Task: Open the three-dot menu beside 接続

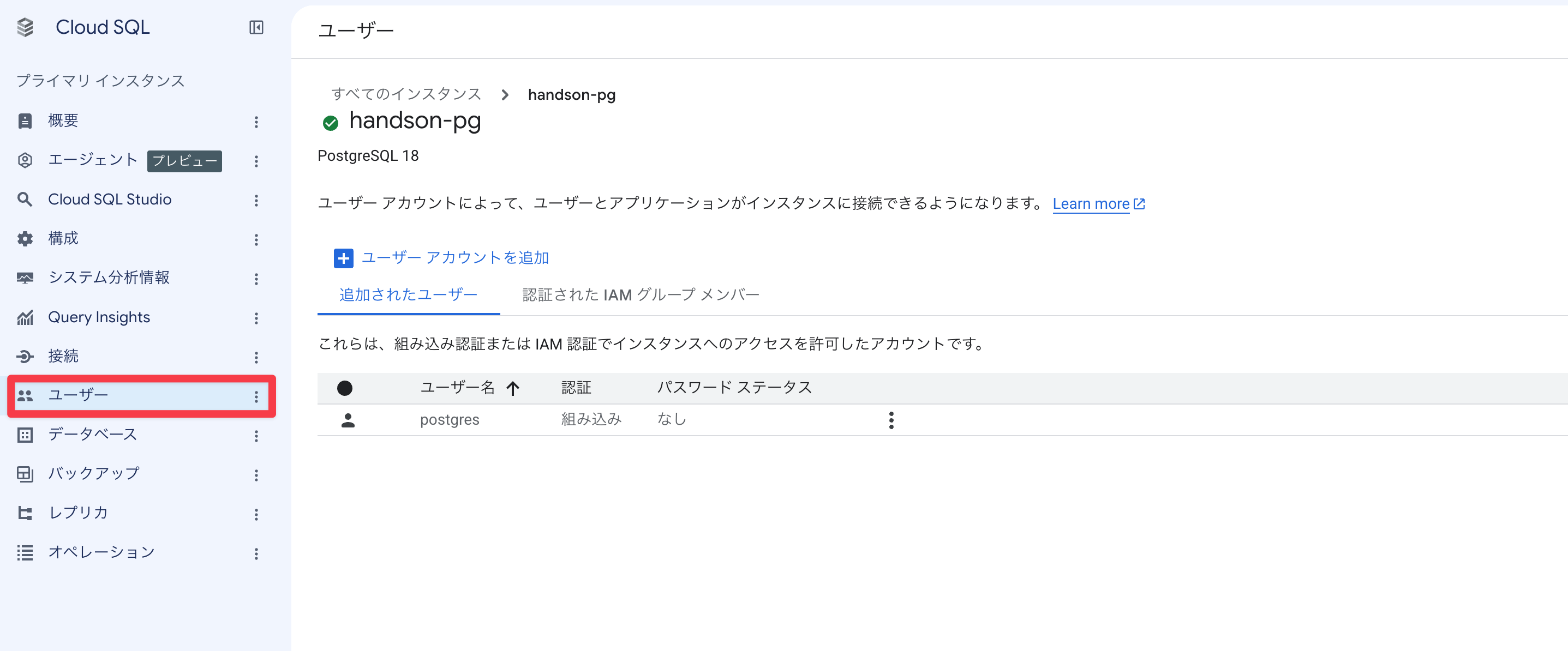Action: (x=256, y=357)
